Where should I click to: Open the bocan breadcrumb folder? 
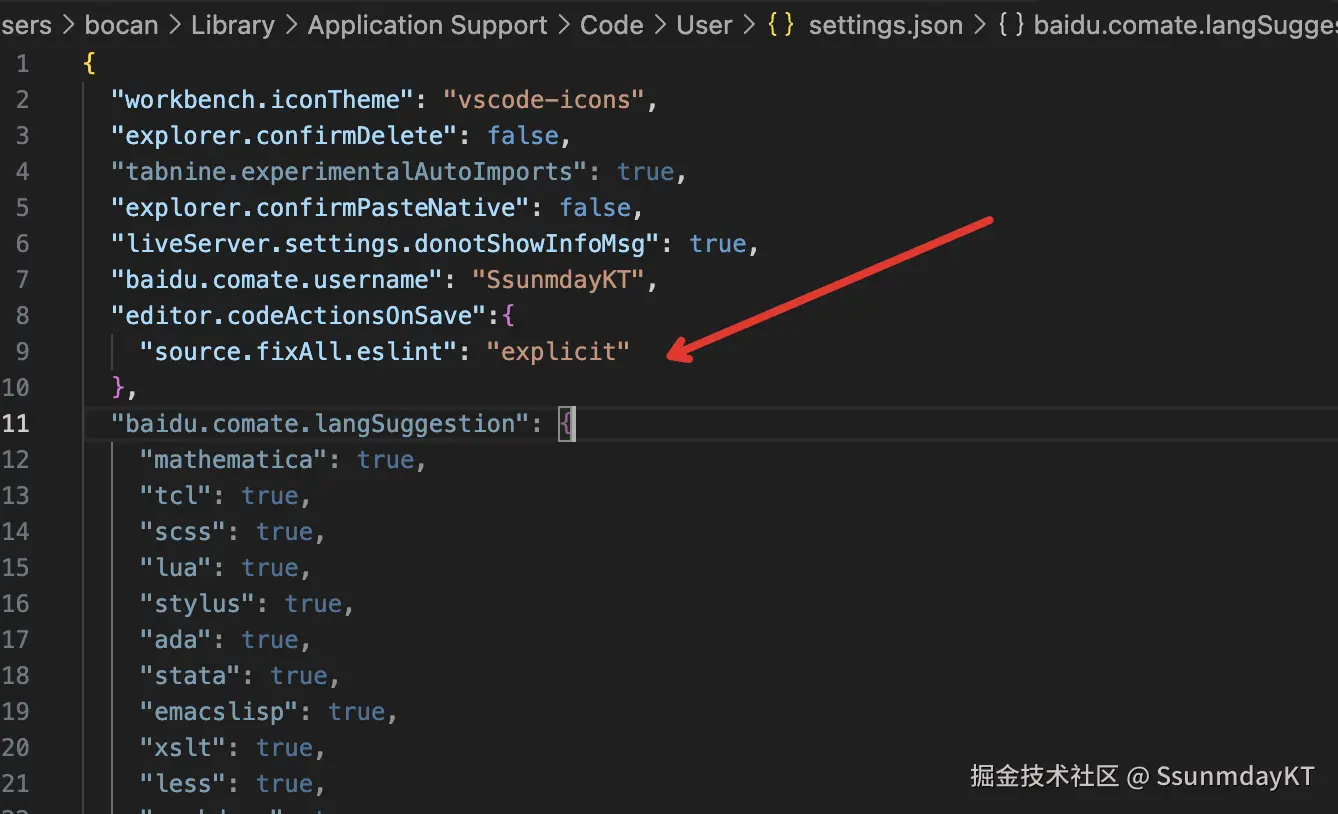pyautogui.click(x=119, y=25)
